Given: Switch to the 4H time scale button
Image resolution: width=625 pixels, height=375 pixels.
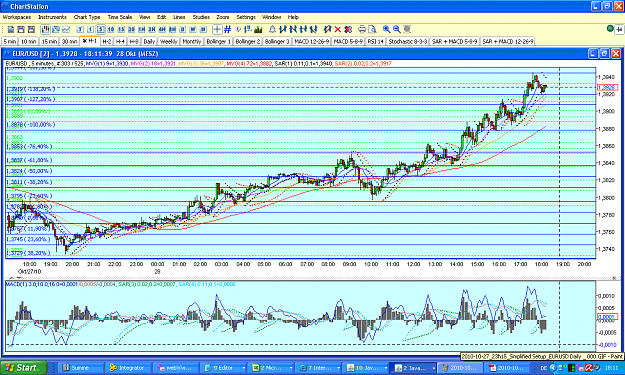Looking at the screenshot, I should pyautogui.click(x=162, y=29).
